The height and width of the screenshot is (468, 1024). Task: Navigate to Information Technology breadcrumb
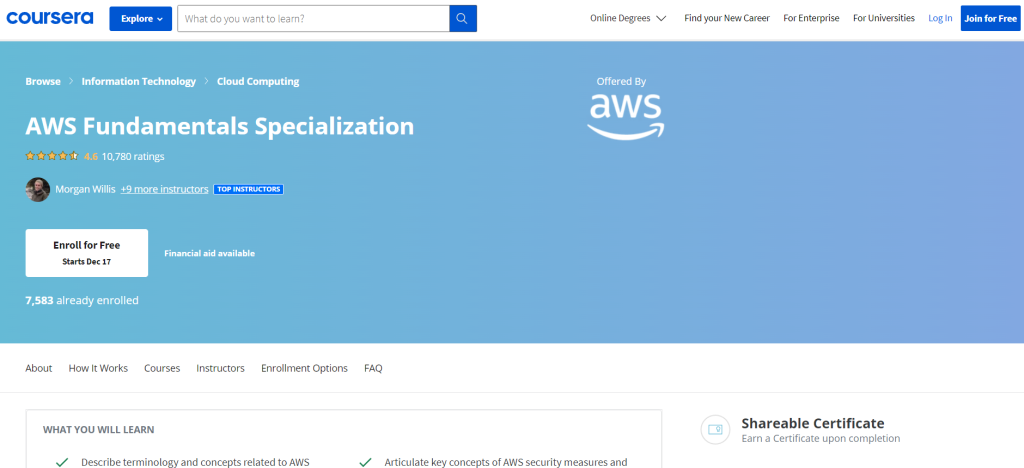(138, 81)
